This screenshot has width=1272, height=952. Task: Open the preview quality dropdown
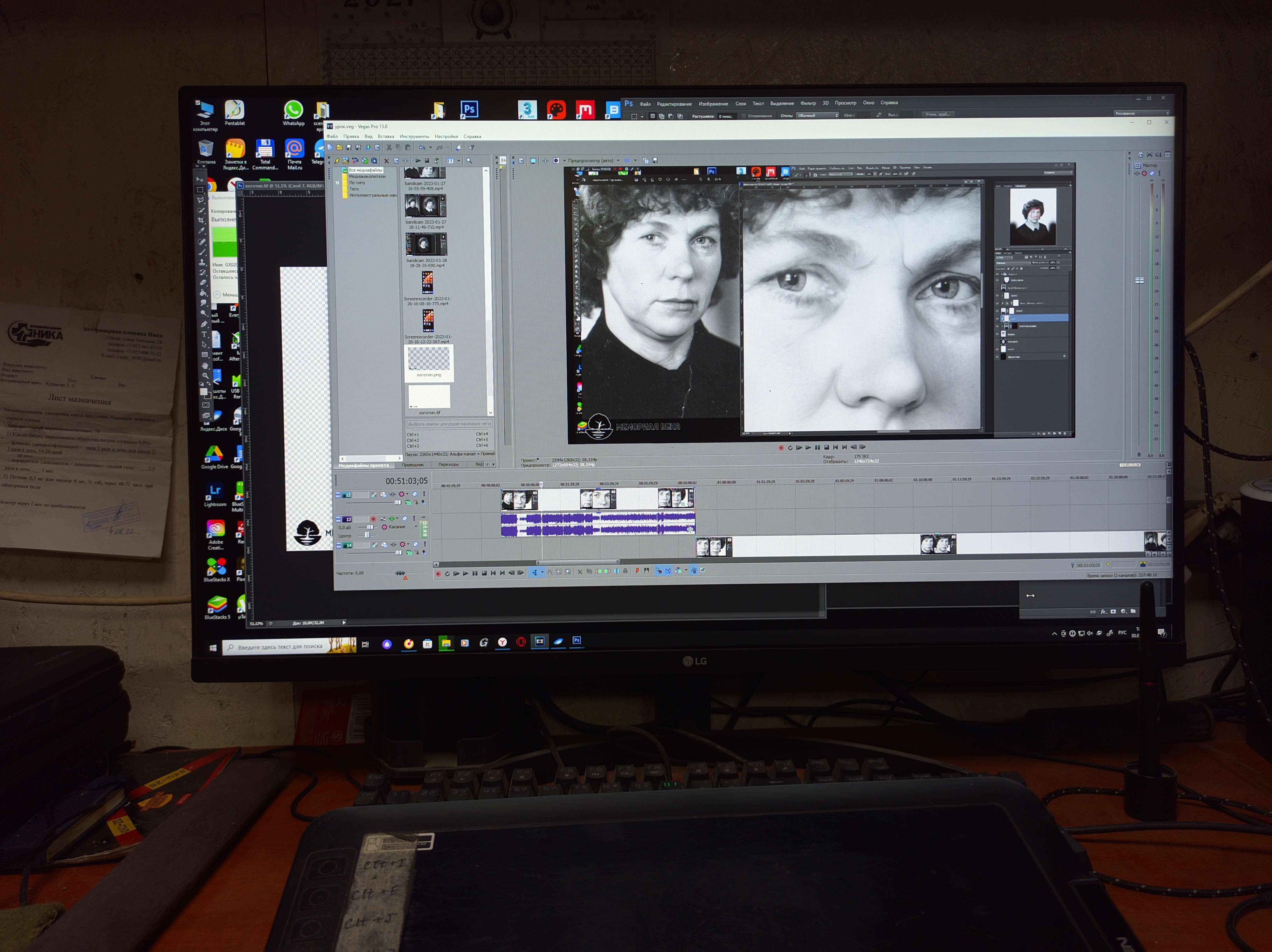click(618, 161)
